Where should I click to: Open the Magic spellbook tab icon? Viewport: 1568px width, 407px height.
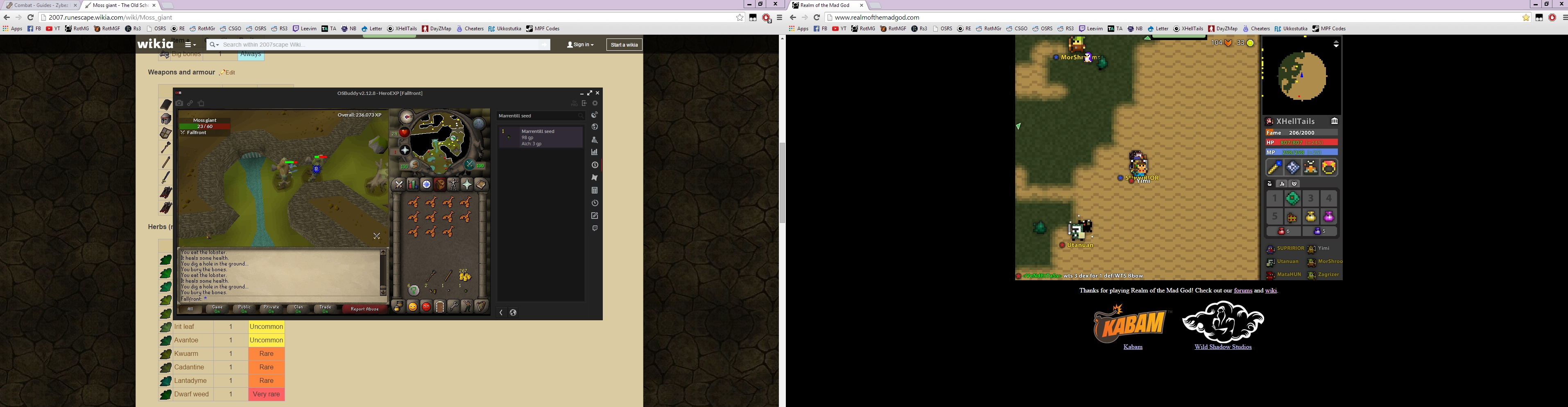[481, 184]
